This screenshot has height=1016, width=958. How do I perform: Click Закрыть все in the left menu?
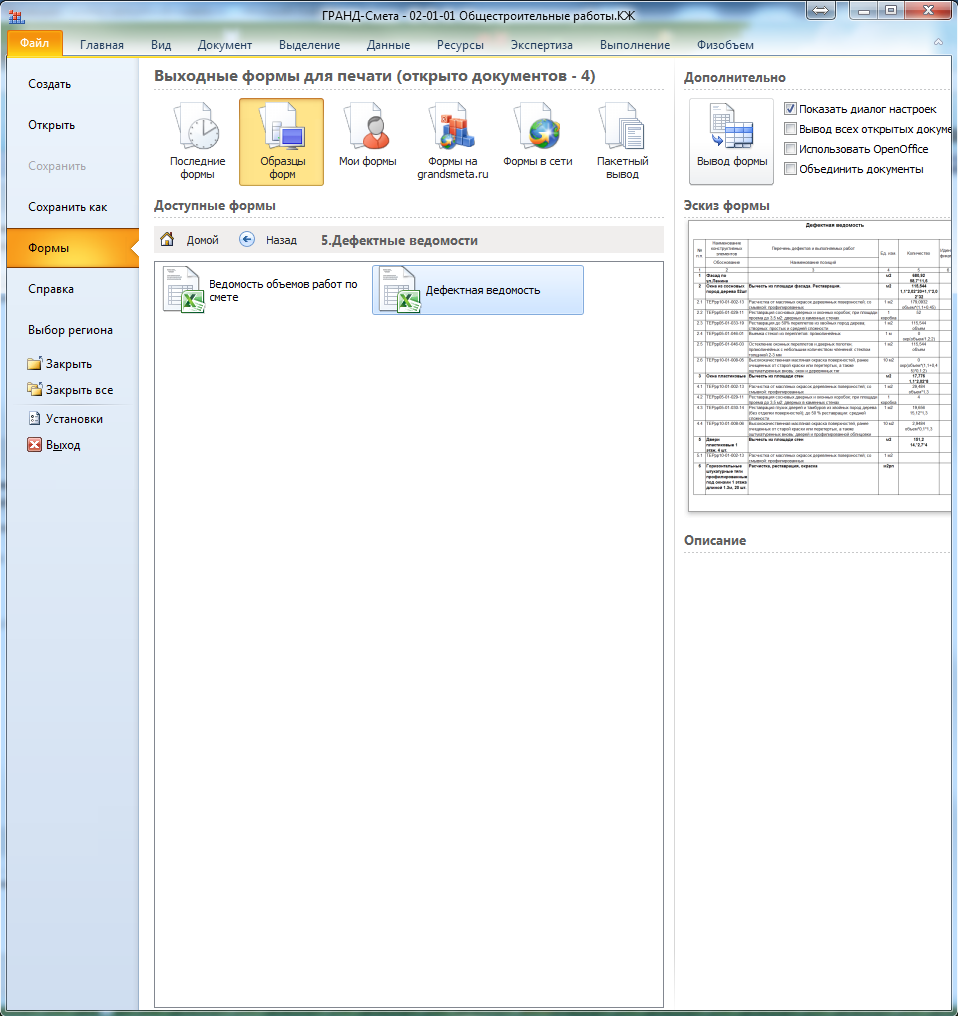[78, 390]
